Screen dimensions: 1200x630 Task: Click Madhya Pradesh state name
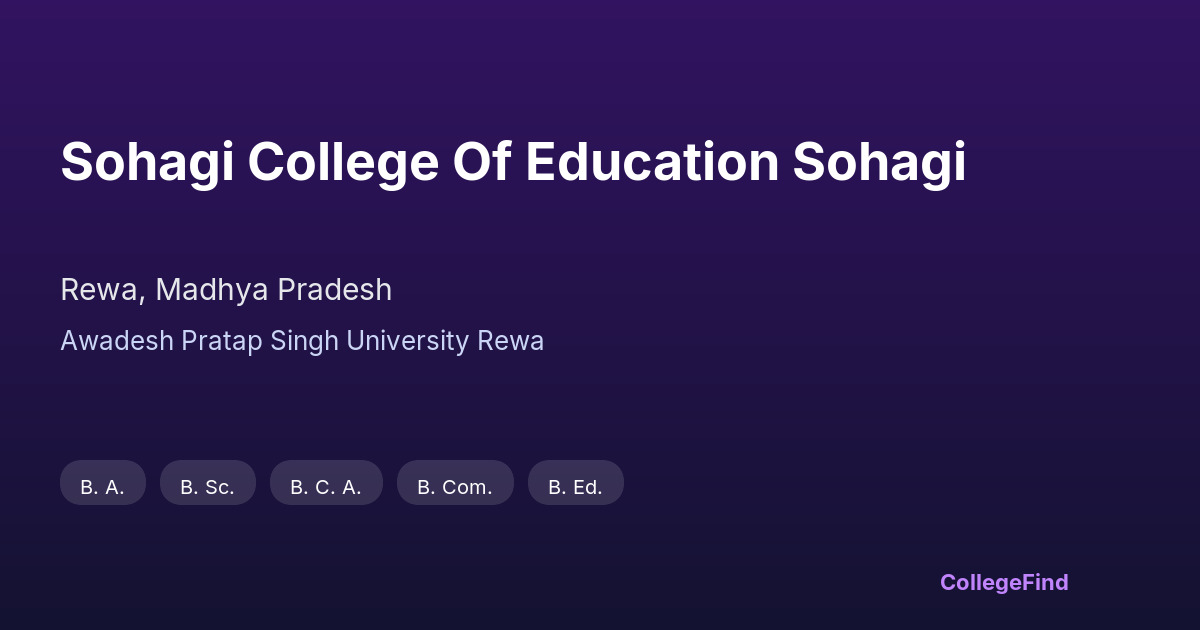point(273,290)
